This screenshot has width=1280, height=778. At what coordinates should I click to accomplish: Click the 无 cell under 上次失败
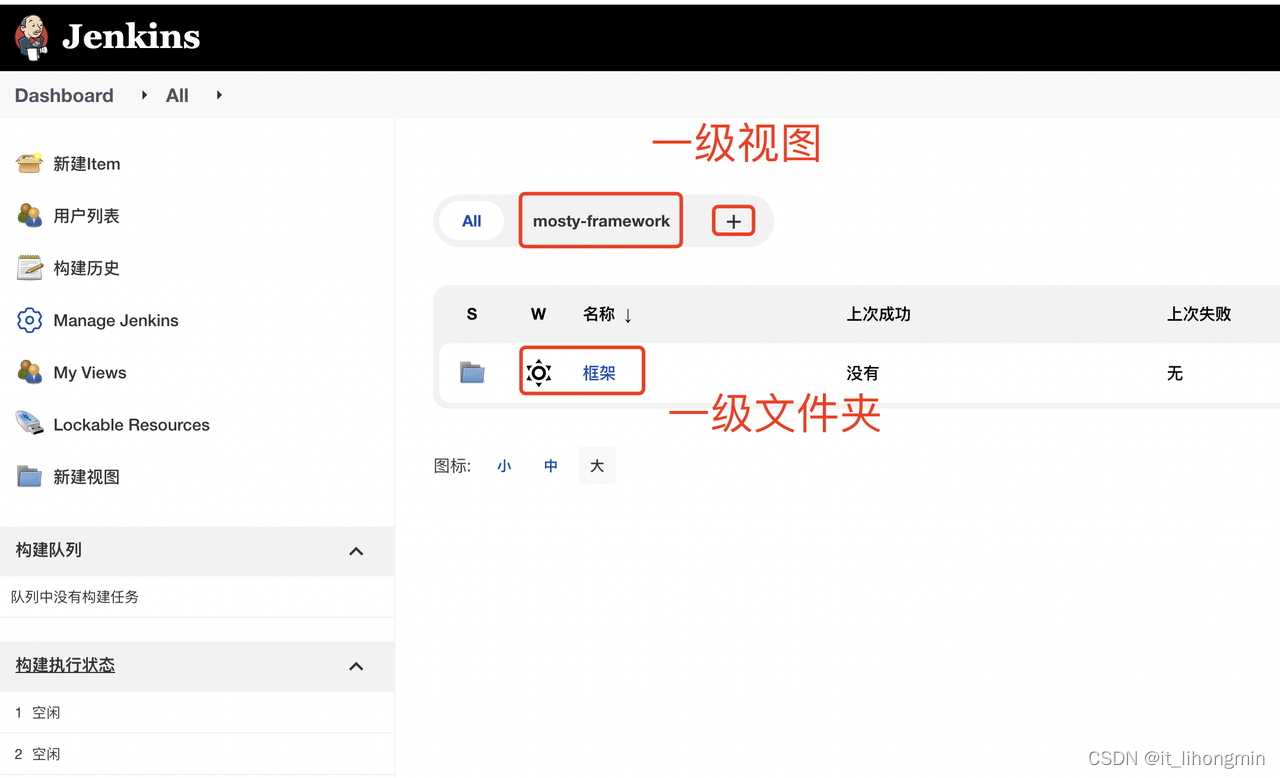(1175, 373)
